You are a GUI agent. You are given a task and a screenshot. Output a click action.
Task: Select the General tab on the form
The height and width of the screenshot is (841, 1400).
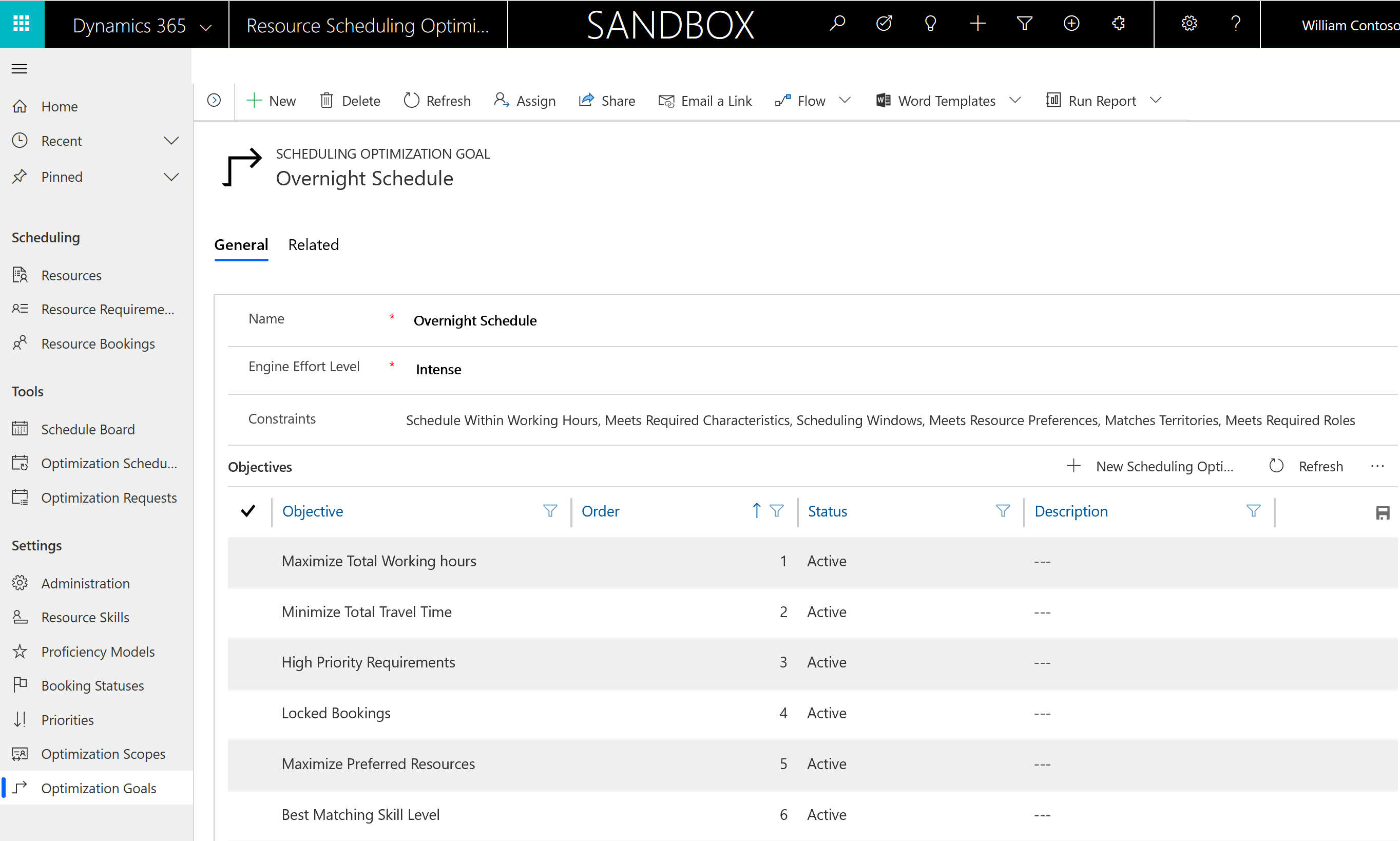pyautogui.click(x=241, y=245)
